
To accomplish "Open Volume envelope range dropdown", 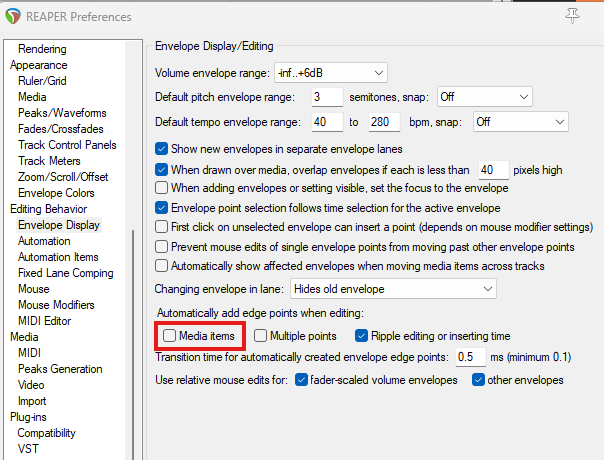I will pyautogui.click(x=331, y=73).
